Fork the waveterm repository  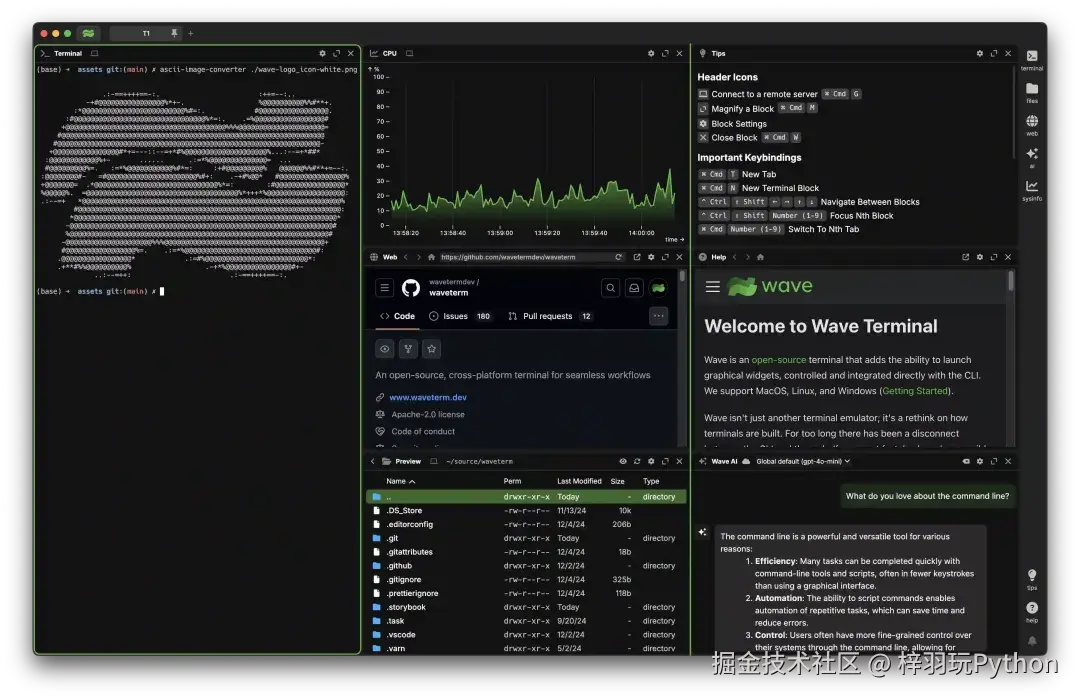click(408, 348)
